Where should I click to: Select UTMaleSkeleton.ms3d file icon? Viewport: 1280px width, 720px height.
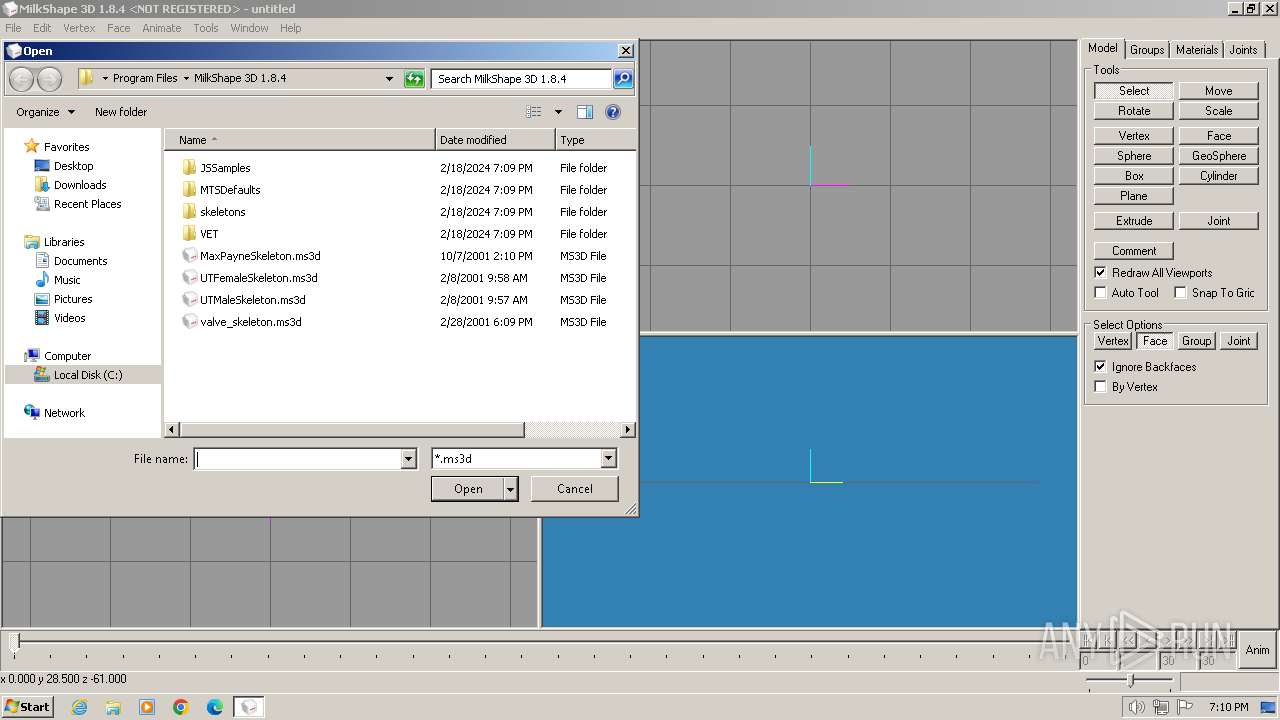coord(189,299)
